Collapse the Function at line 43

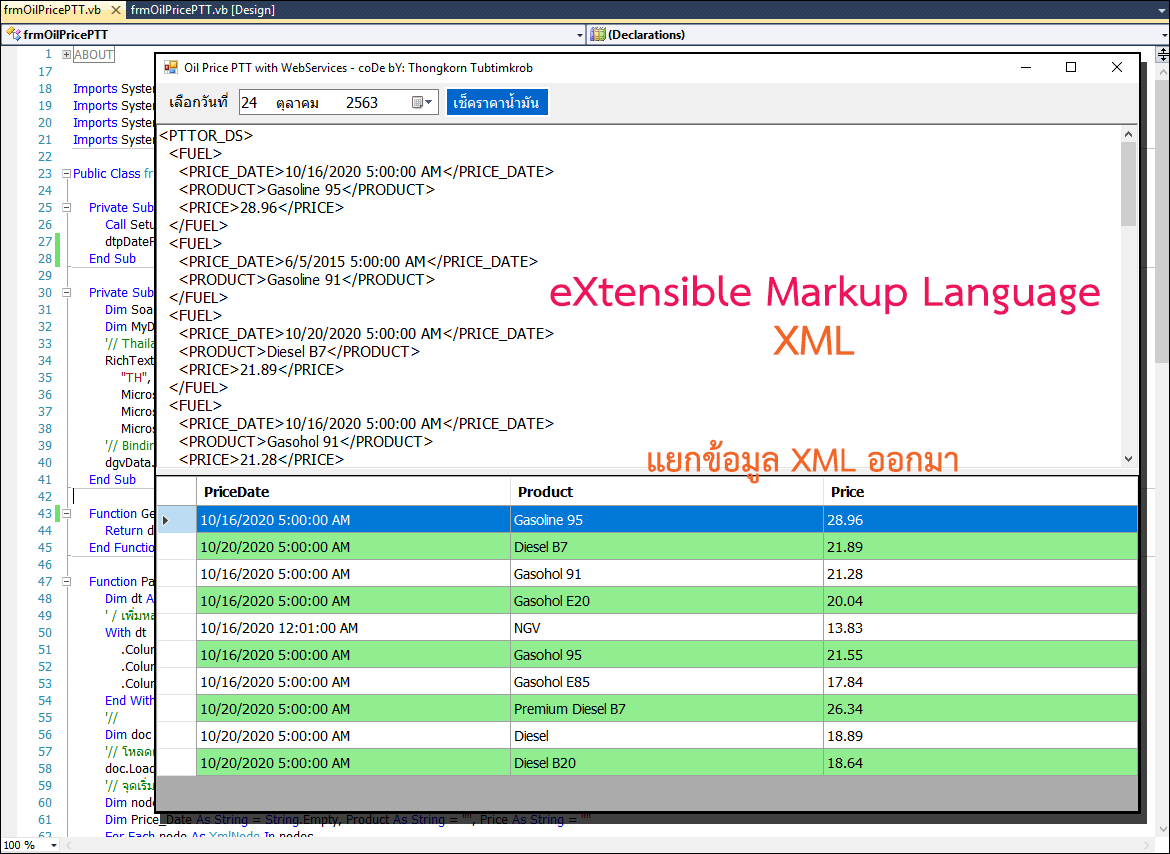pyautogui.click(x=66, y=514)
